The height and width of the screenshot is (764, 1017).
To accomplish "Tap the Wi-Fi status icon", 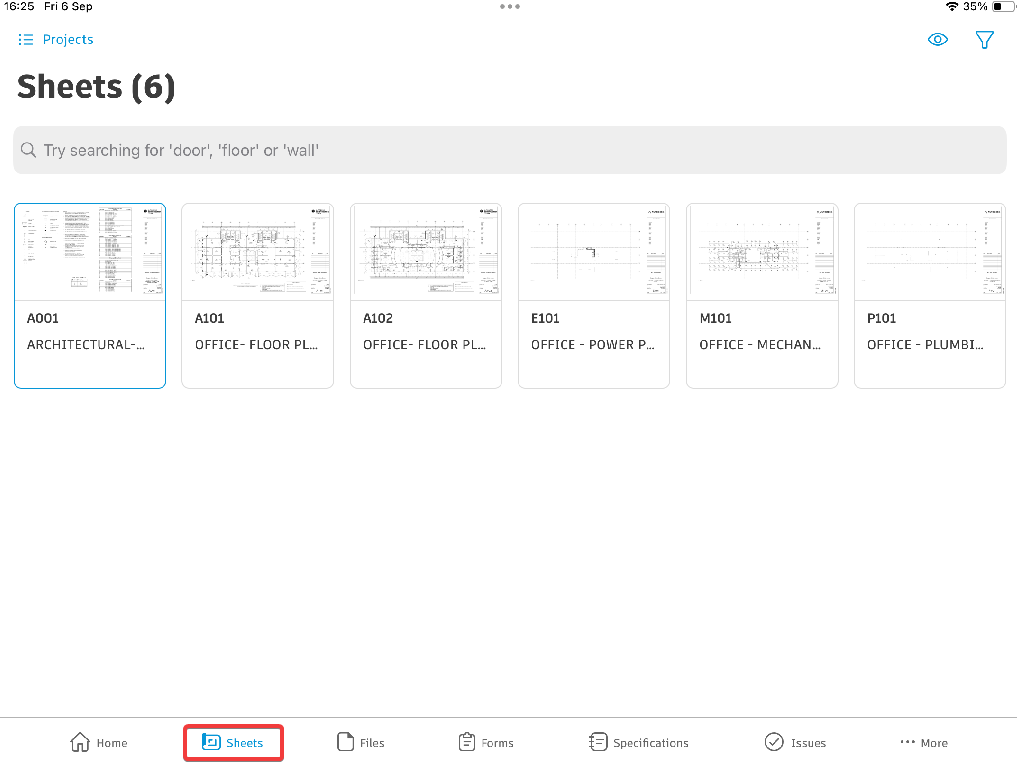I will click(x=951, y=6).
